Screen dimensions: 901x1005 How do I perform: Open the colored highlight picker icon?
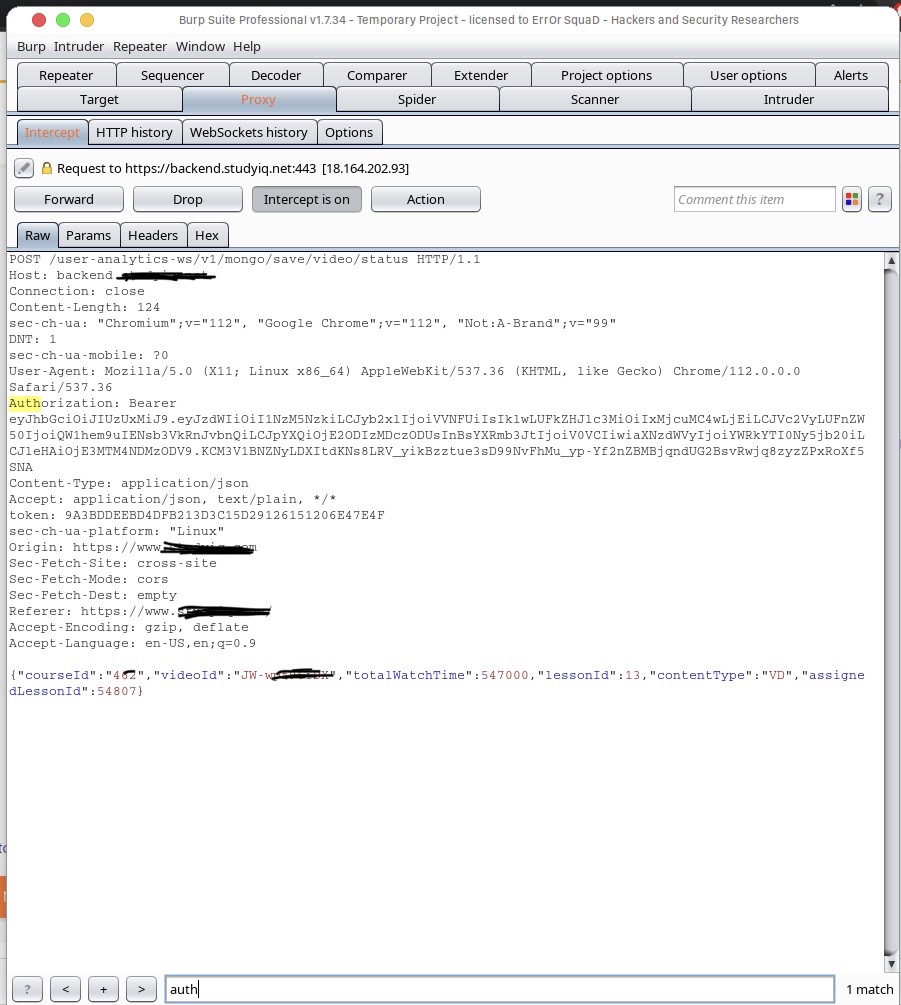coord(852,199)
